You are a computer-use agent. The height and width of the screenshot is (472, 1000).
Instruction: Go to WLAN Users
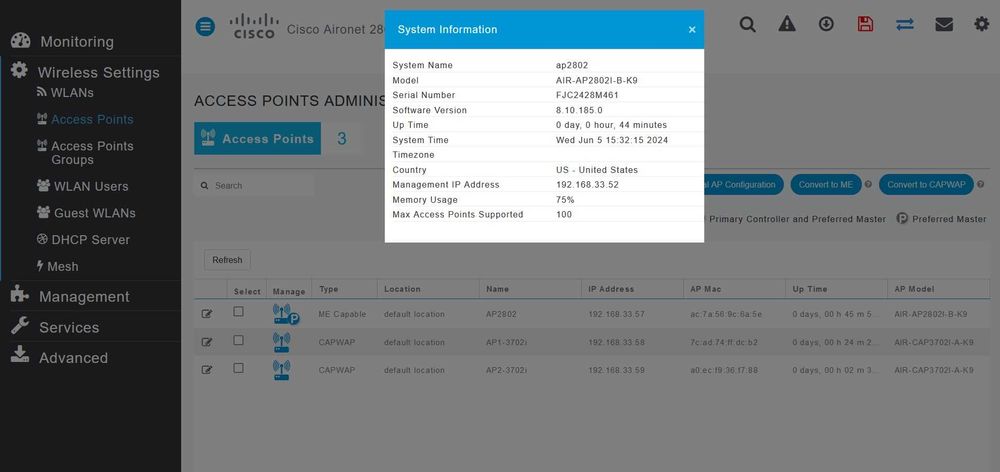pos(91,186)
